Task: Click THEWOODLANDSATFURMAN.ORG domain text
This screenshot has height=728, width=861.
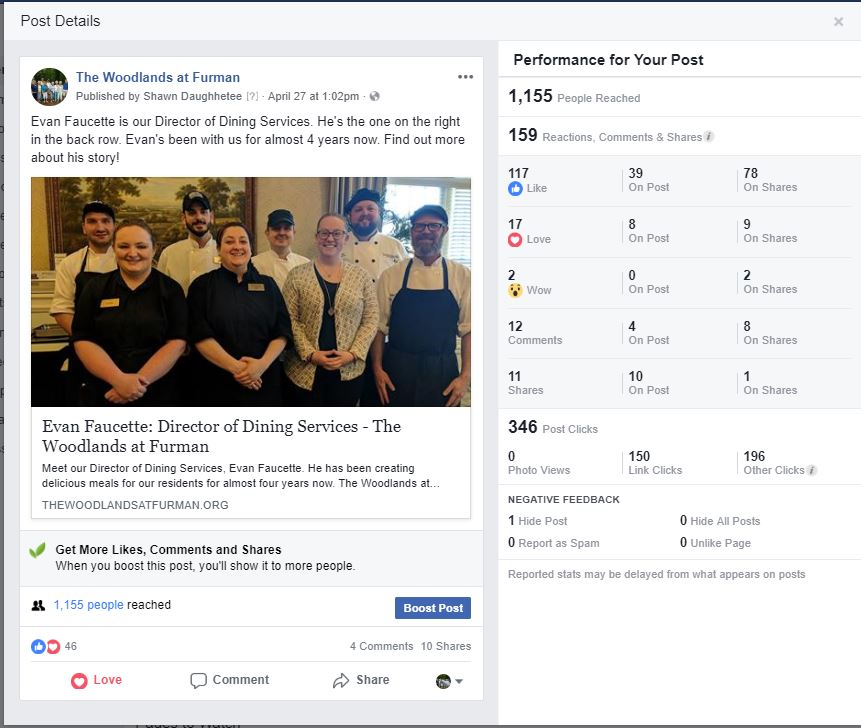Action: (135, 505)
